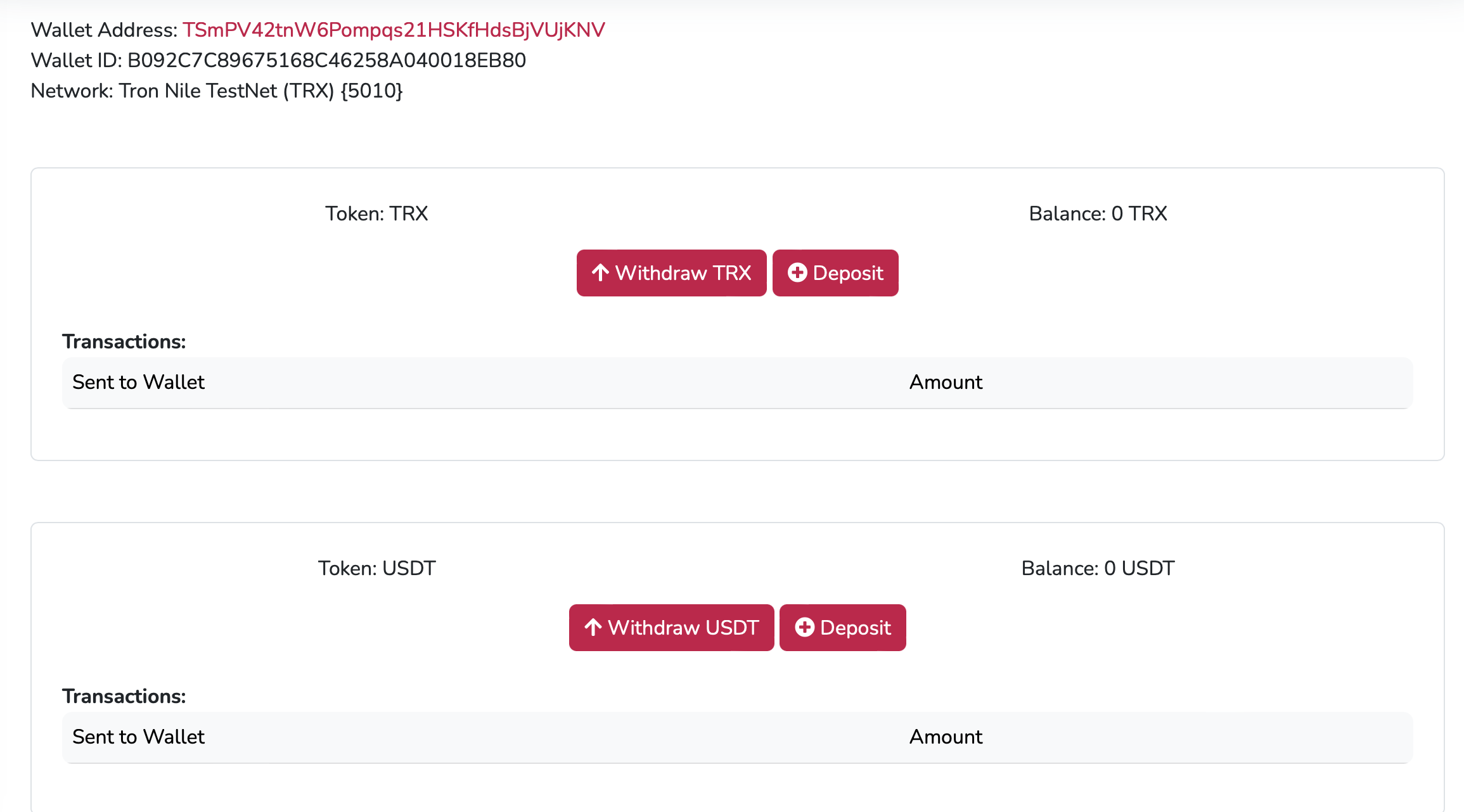Click the up arrow icon on Withdraw USDT

pos(593,628)
